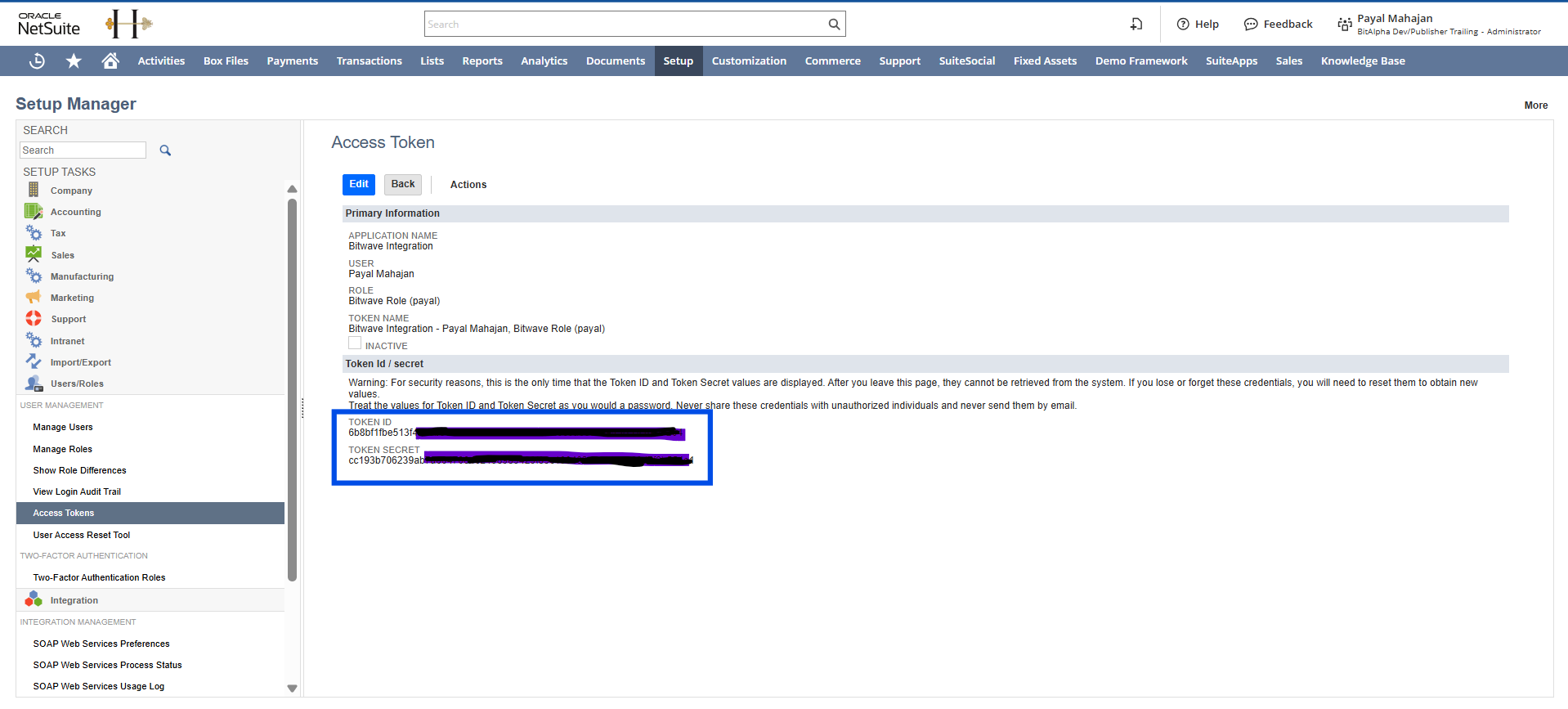1568x709 pixels.
Task: Open the Marketing megaphone icon
Action: coord(34,297)
